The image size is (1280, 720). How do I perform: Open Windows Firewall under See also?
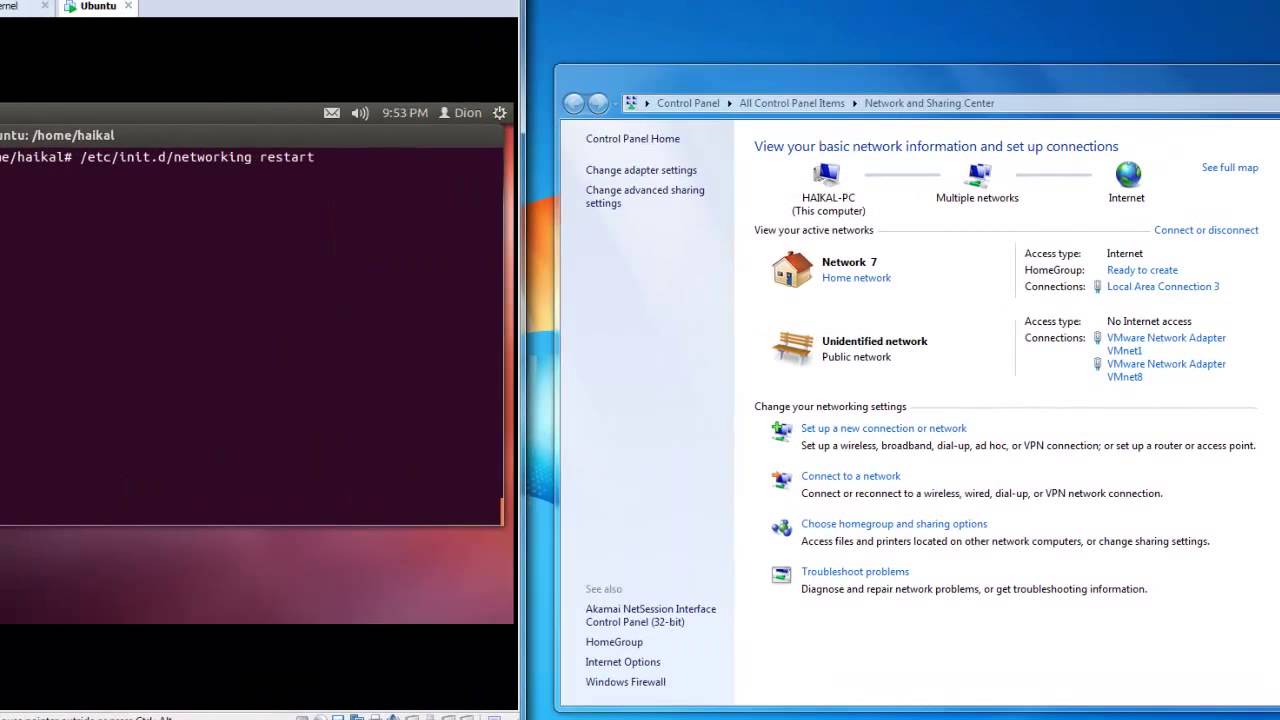[626, 682]
